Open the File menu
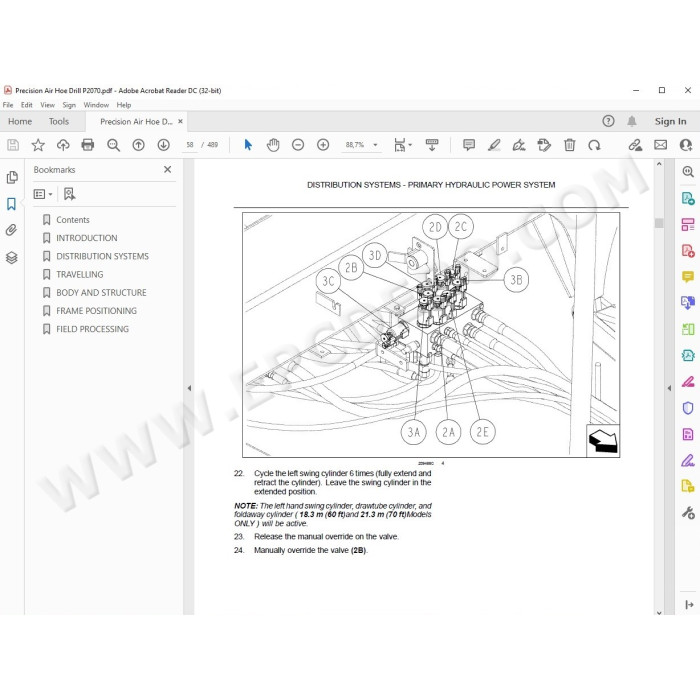Screen dimensions: 700x700 pyautogui.click(x=8, y=105)
